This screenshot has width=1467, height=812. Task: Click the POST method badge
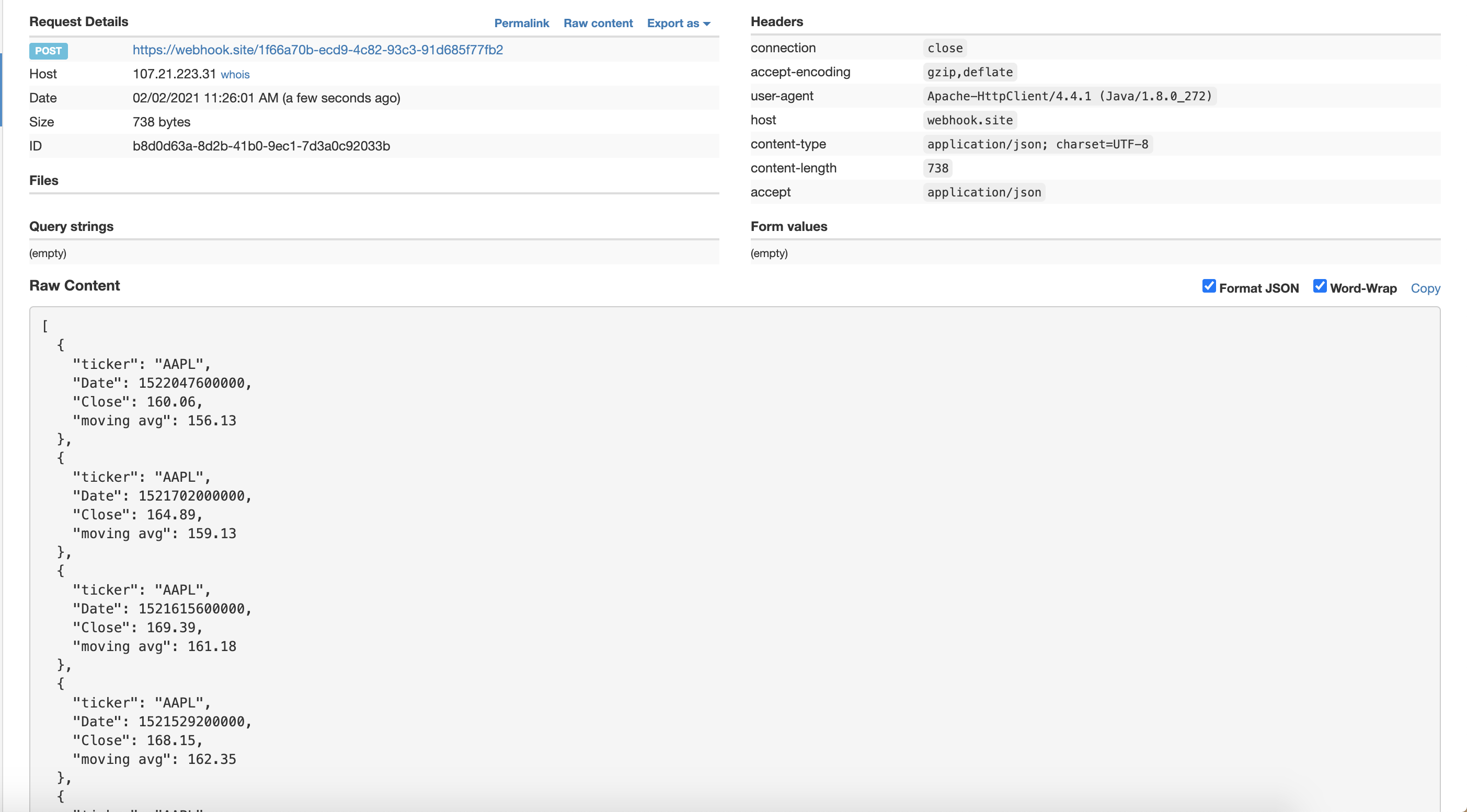49,51
